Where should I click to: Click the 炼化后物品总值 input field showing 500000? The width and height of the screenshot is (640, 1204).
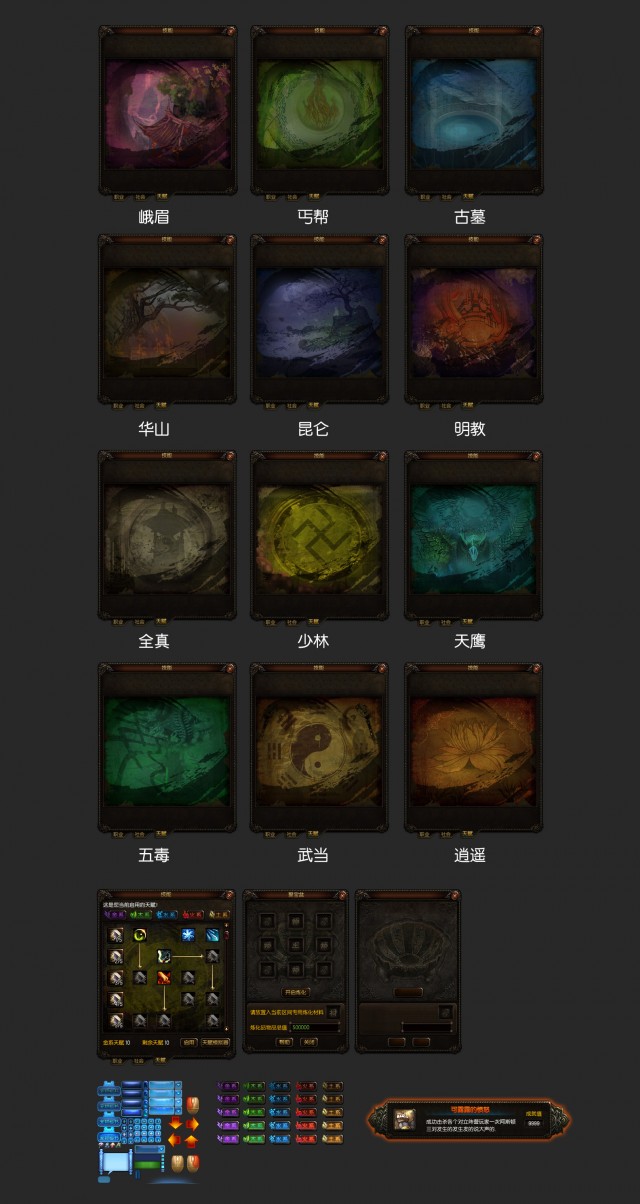click(x=315, y=1027)
